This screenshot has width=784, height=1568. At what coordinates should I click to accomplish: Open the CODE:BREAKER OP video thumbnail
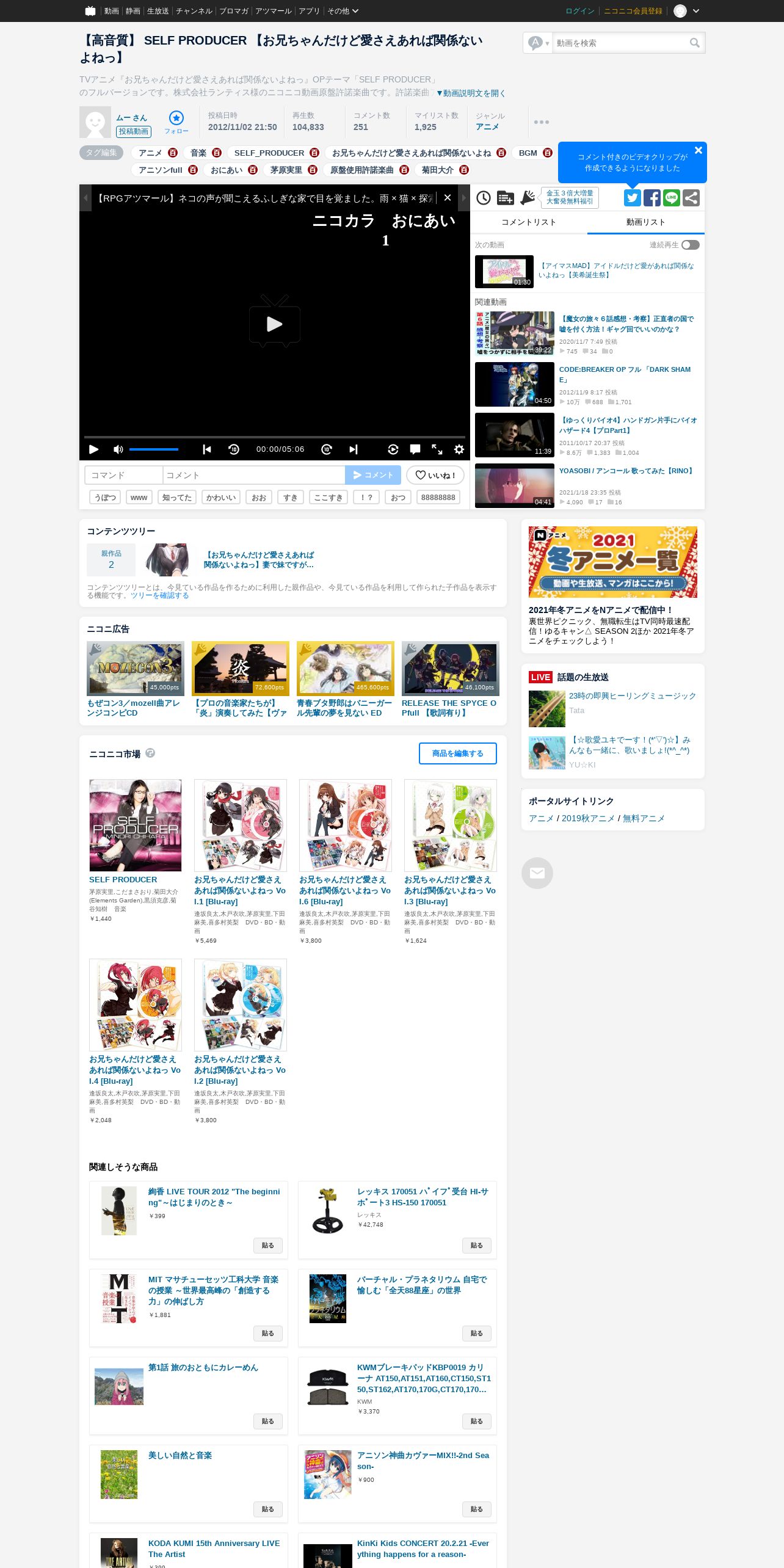[x=515, y=384]
